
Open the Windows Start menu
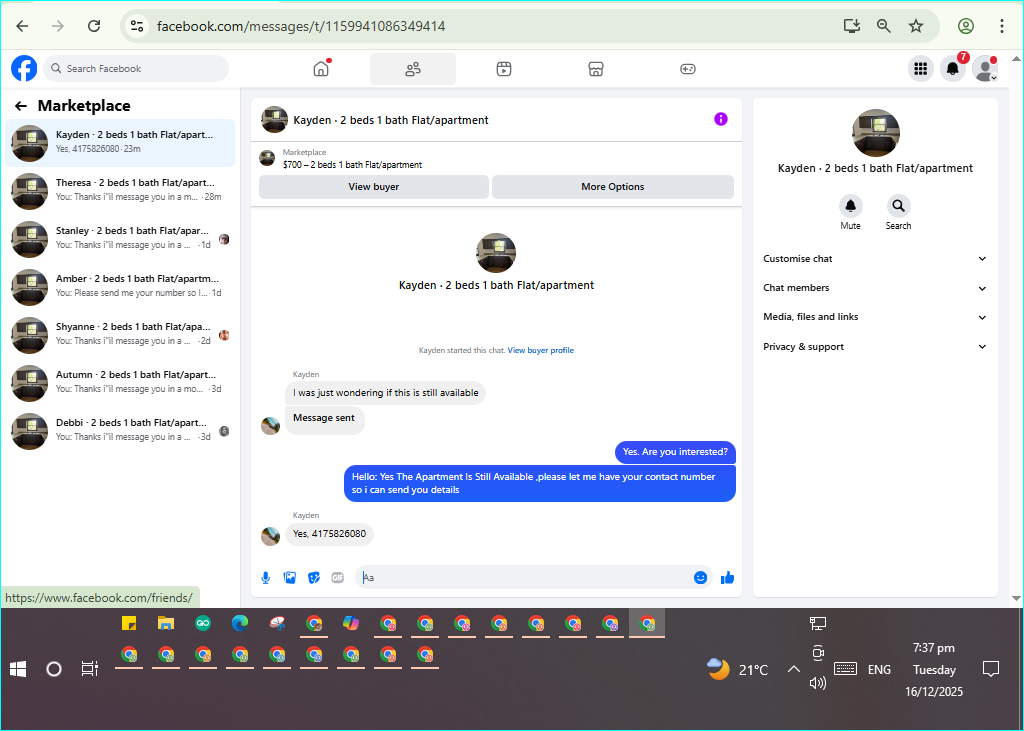click(x=18, y=669)
